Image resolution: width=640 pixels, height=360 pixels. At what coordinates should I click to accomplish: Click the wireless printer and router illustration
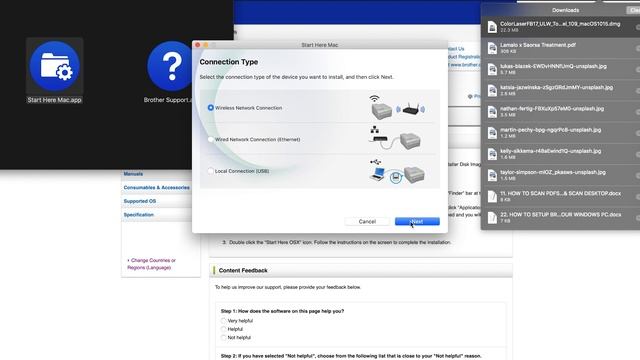397,107
